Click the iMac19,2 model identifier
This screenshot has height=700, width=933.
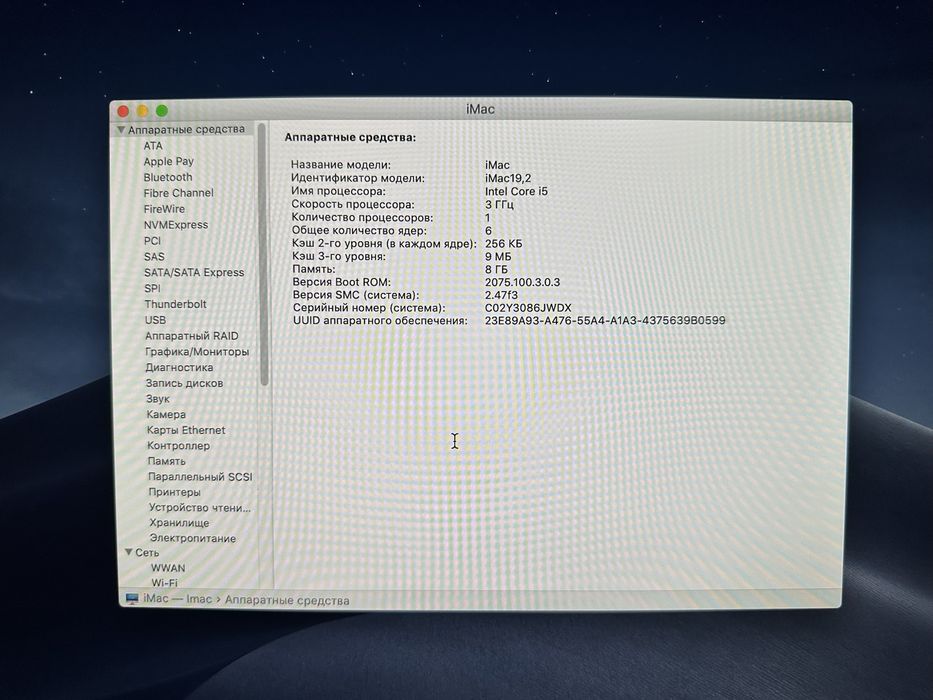508,178
